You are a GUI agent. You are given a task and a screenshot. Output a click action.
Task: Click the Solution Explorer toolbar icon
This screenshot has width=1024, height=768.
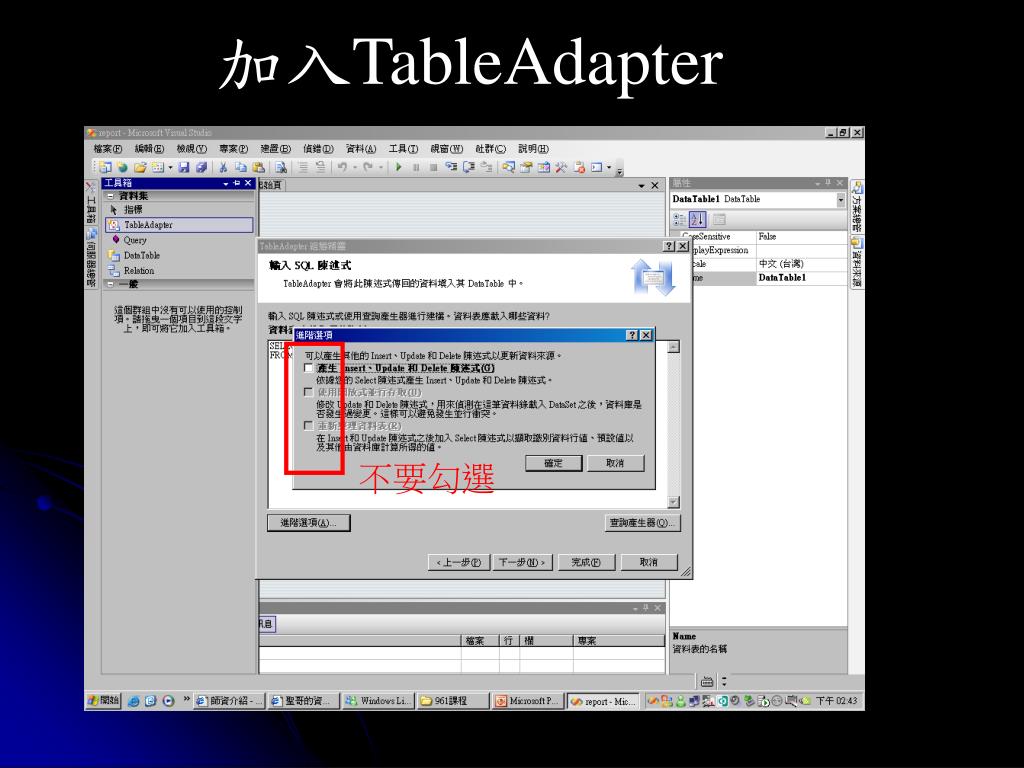508,167
